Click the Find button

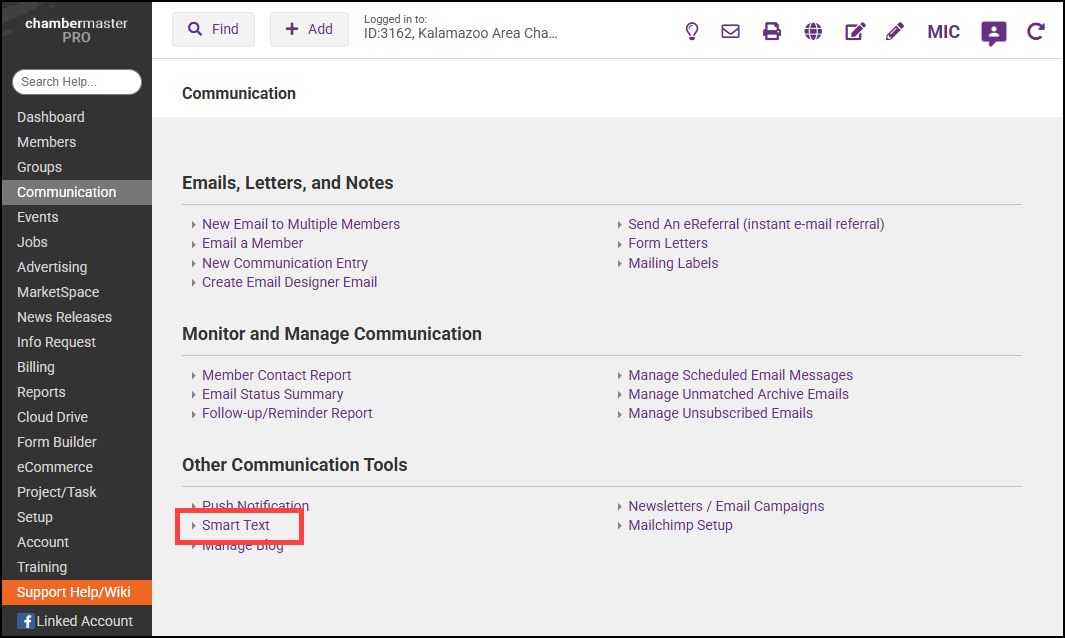pyautogui.click(x=213, y=30)
